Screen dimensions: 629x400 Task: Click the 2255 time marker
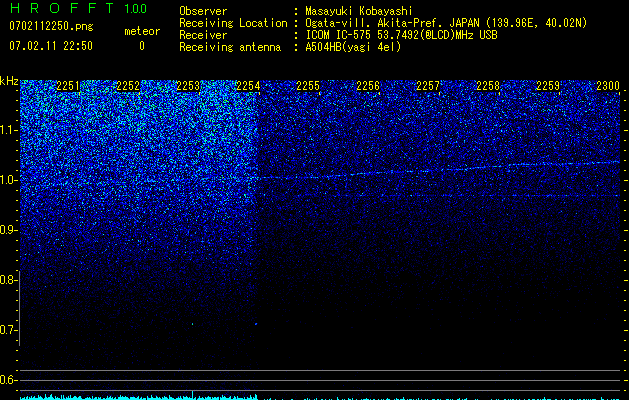[308, 86]
